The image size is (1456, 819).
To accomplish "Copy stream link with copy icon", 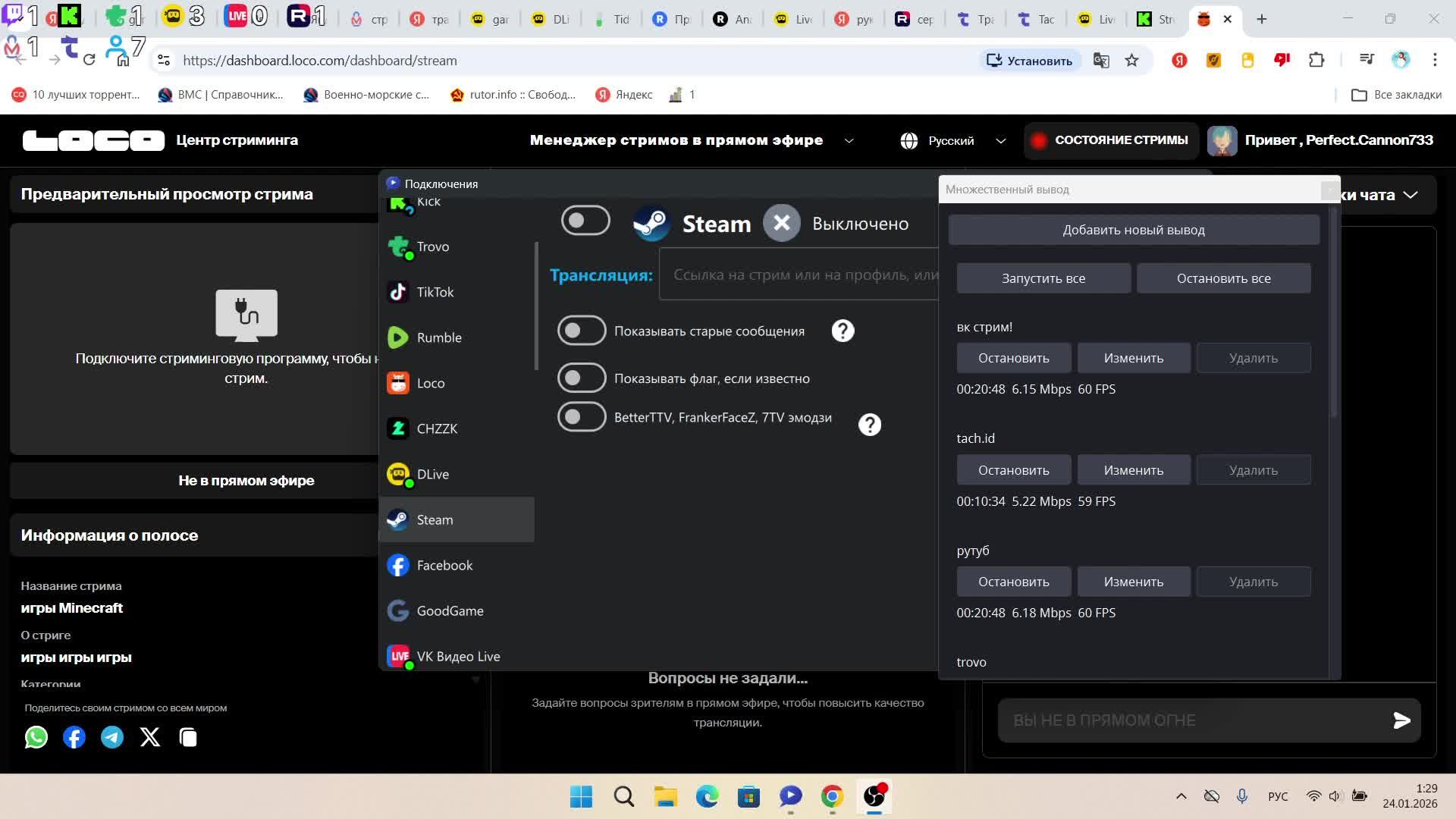I will click(x=188, y=737).
